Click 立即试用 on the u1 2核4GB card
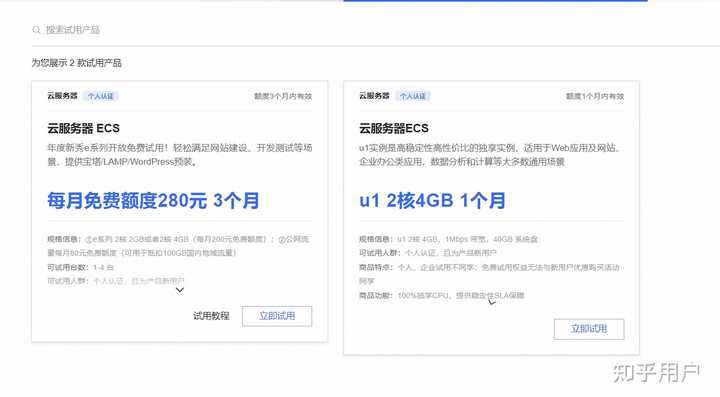 click(589, 329)
